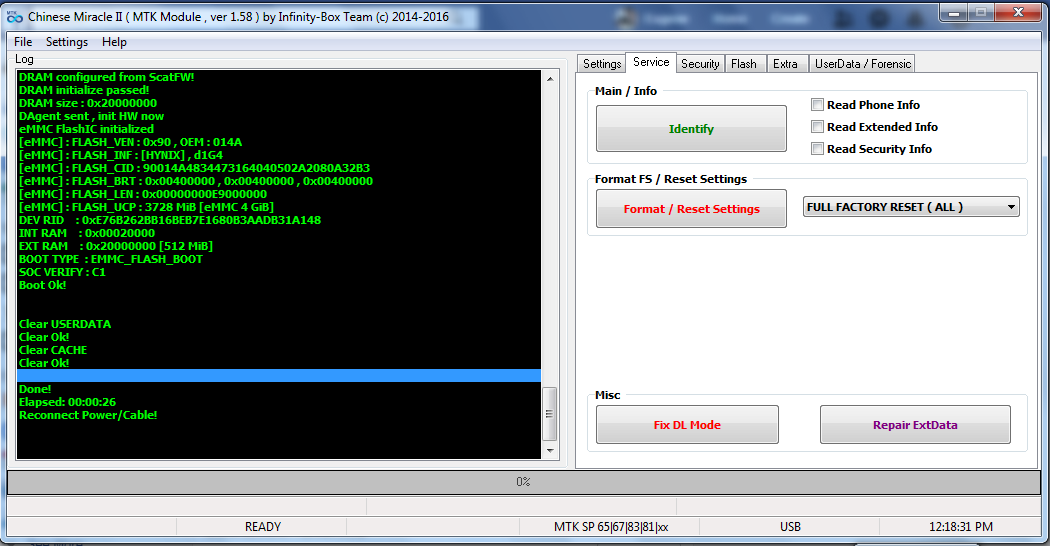Minimize the Chinese Miracle II window
Image resolution: width=1050 pixels, height=546 pixels.
[x=954, y=13]
